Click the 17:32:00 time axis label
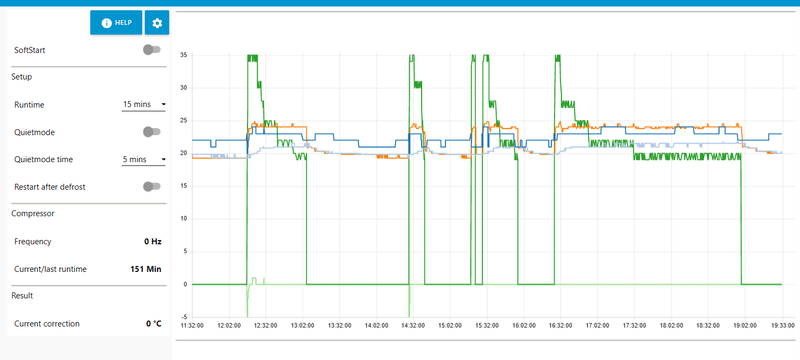The image size is (800, 360). [633, 324]
